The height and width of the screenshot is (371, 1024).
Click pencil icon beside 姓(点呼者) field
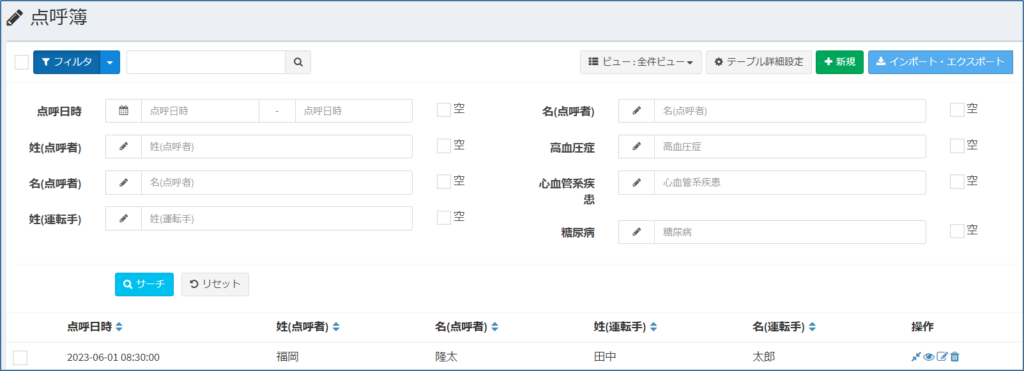tap(123, 147)
